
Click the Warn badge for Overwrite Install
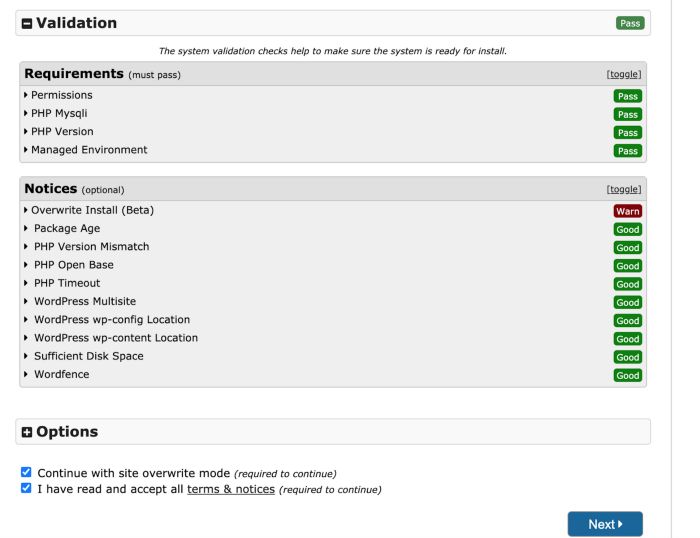628,211
